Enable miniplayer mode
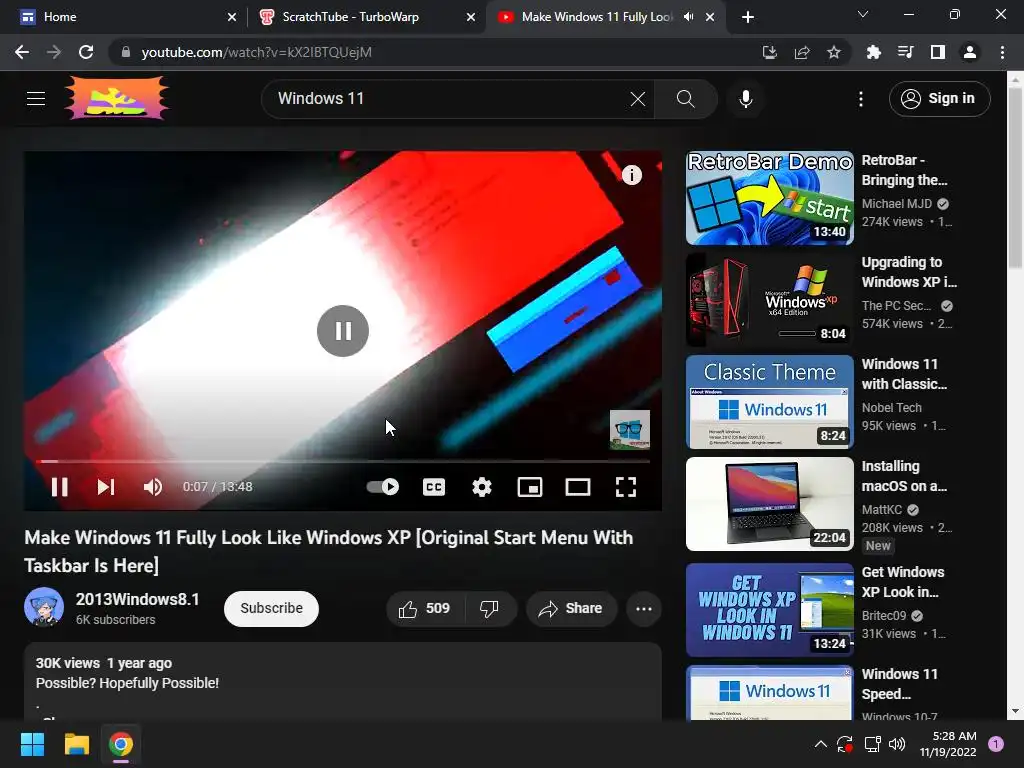 [530, 487]
